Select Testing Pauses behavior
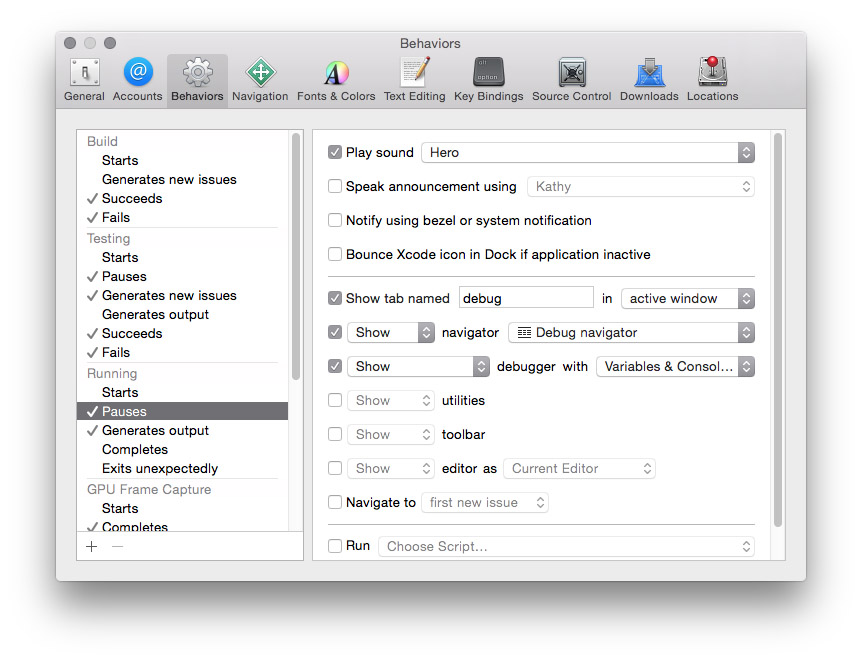The width and height of the screenshot is (862, 661). tap(183, 276)
